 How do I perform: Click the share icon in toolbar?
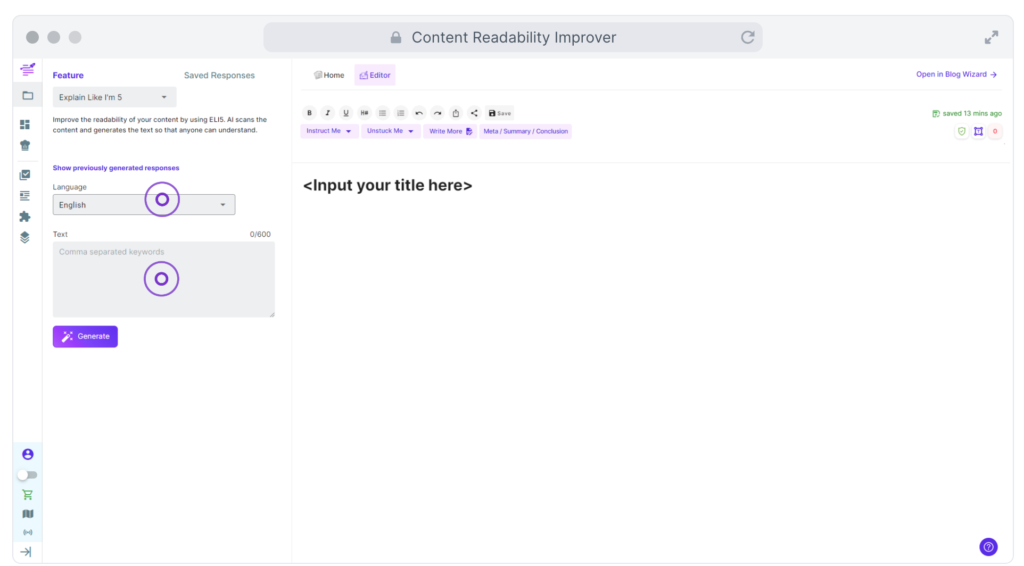coord(474,113)
